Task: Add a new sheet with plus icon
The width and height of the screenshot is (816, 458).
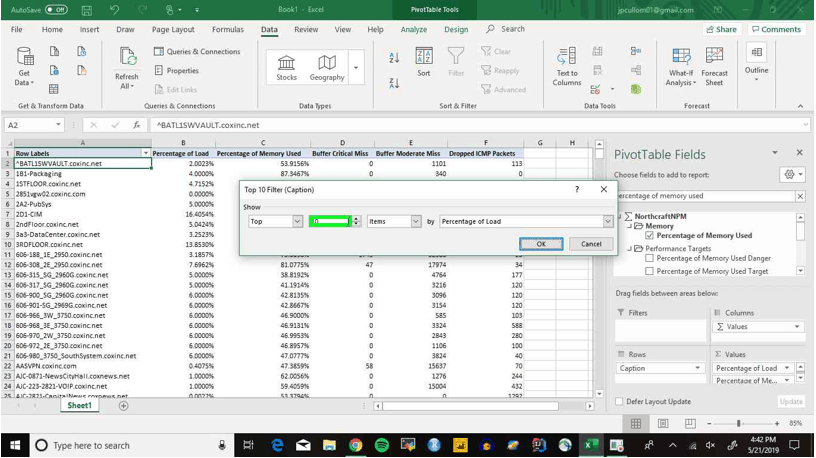Action: point(123,405)
